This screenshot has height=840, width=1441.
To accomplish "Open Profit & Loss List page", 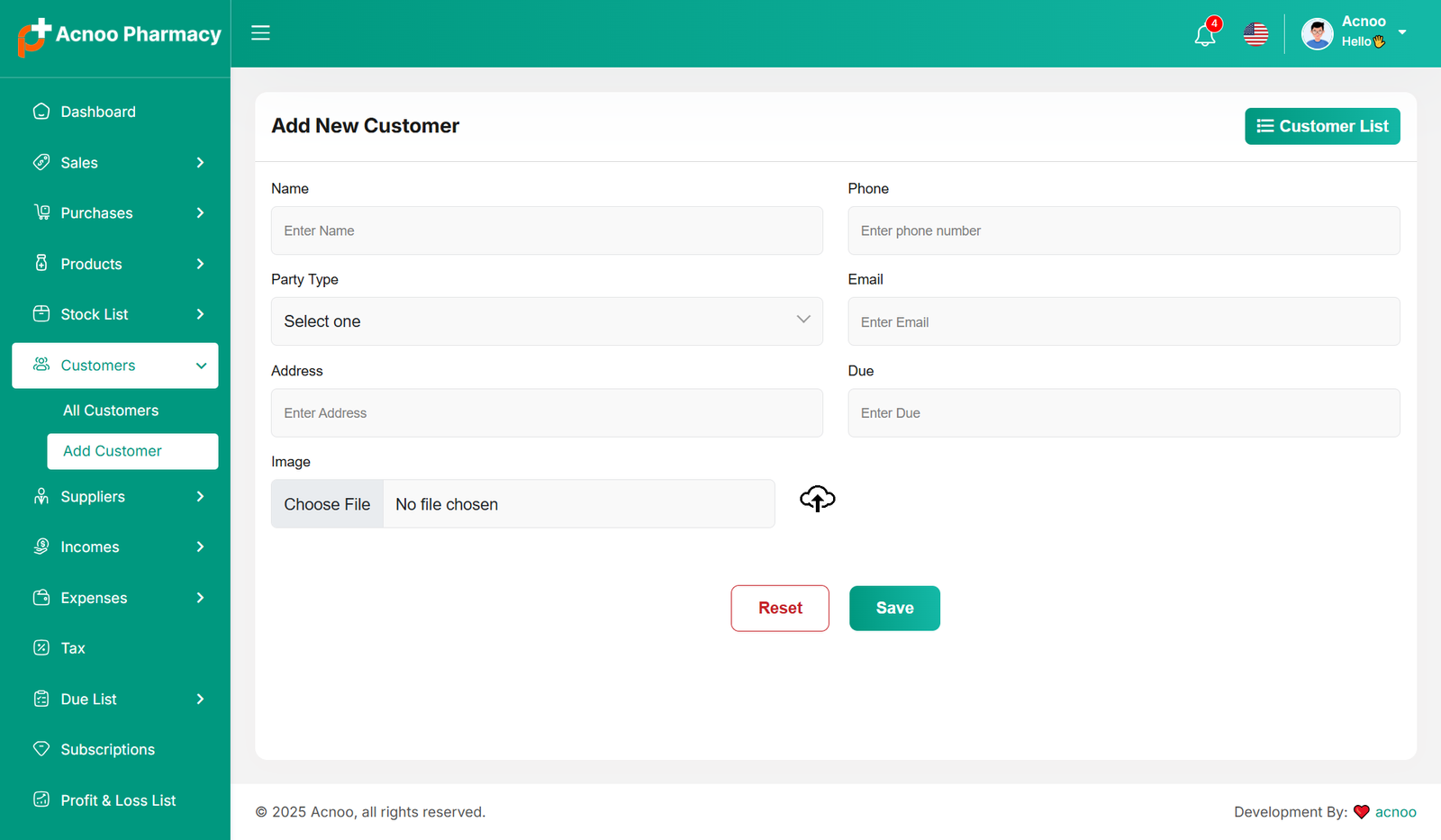I will 118,800.
